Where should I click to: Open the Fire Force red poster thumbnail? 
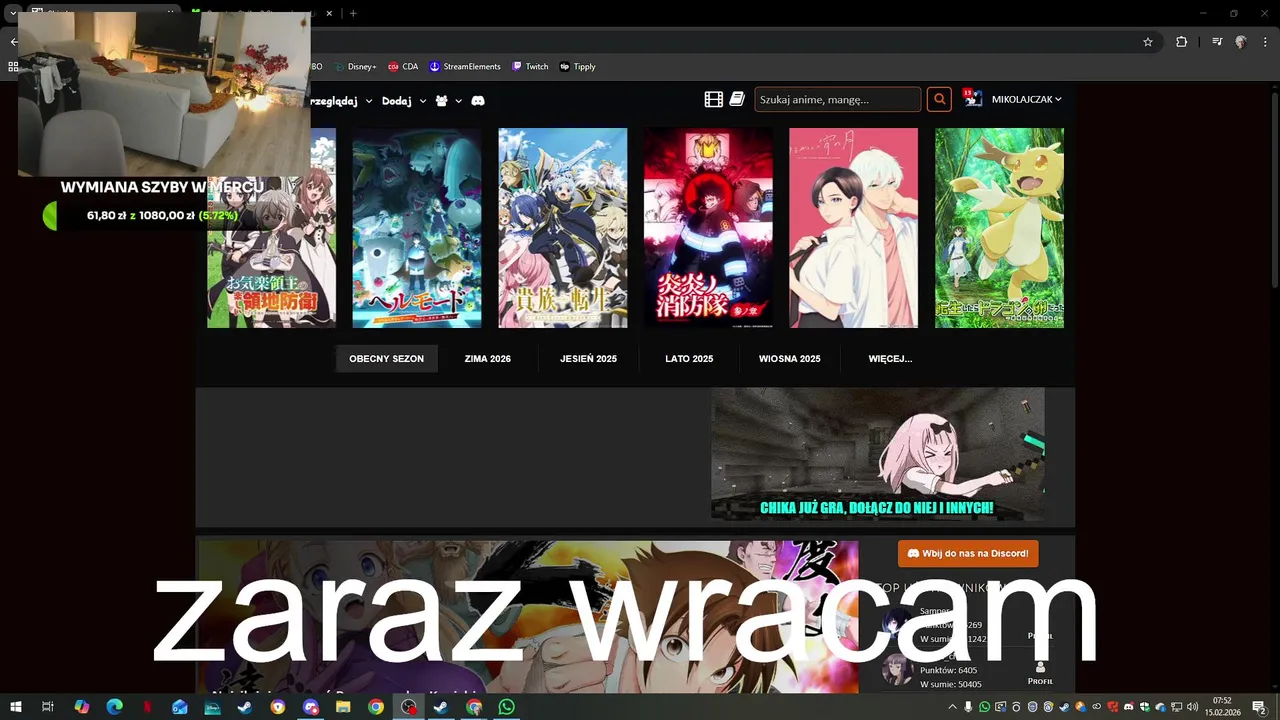point(708,228)
